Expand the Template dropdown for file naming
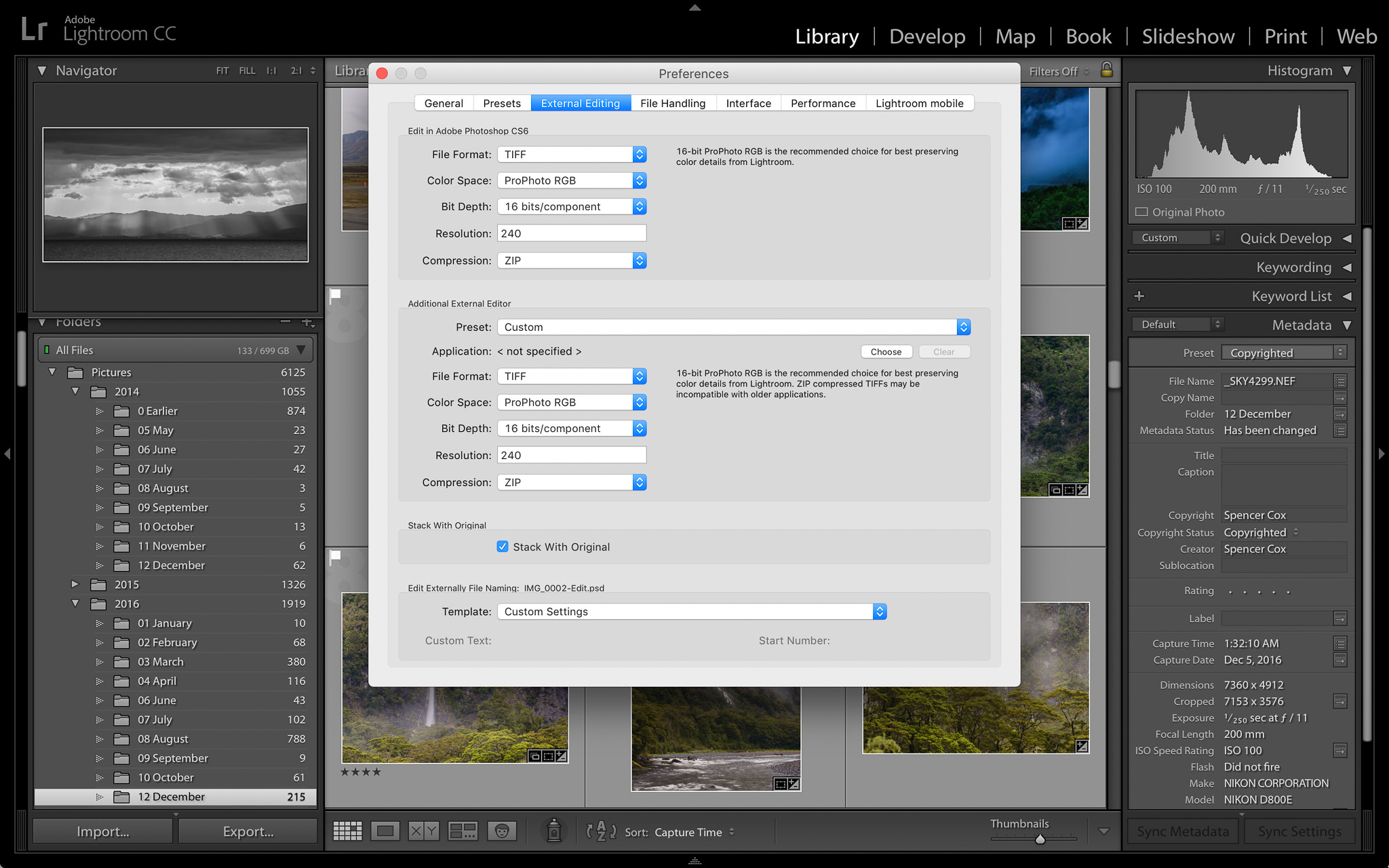The width and height of the screenshot is (1389, 868). tap(878, 611)
